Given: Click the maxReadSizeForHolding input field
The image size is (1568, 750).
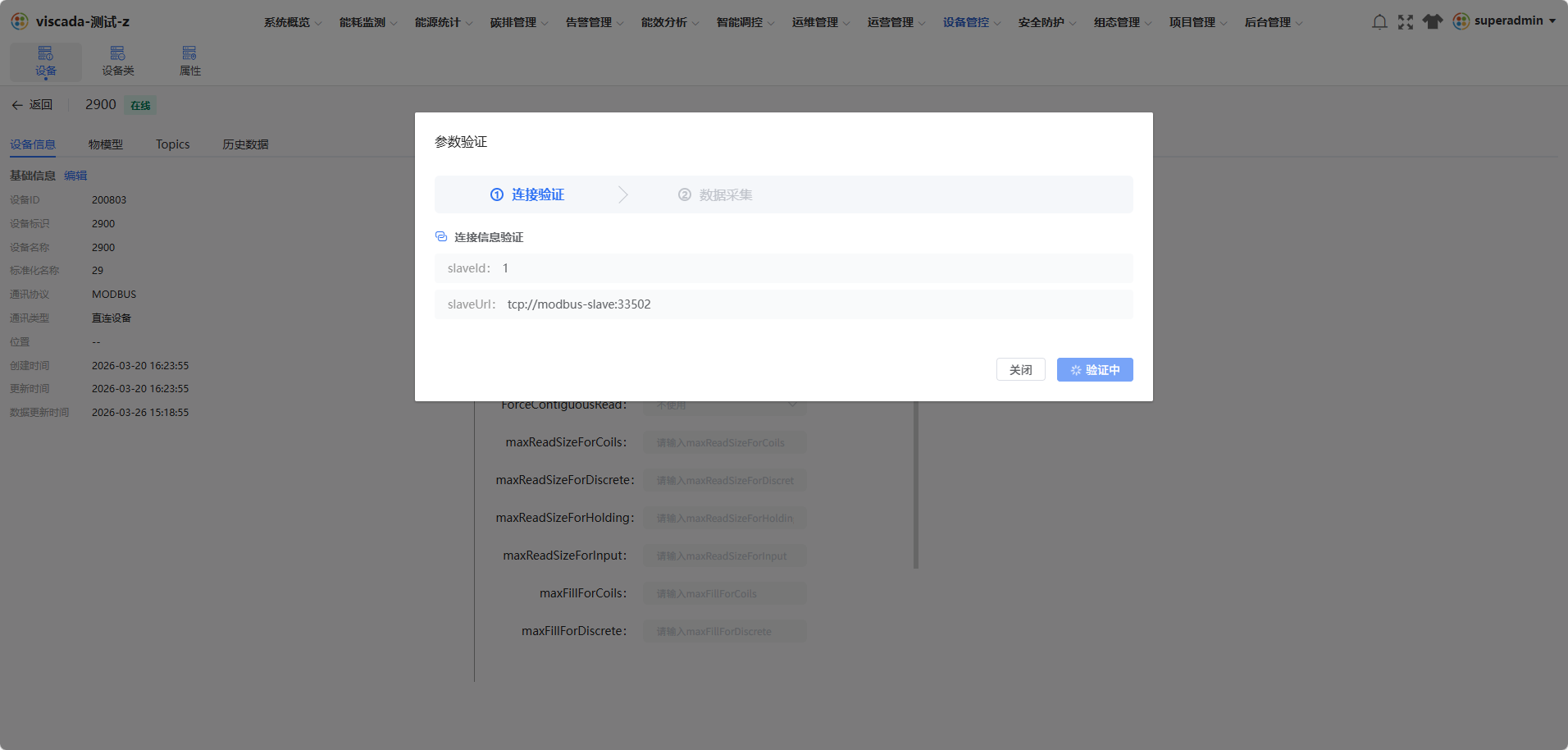Looking at the screenshot, I should pyautogui.click(x=725, y=518).
